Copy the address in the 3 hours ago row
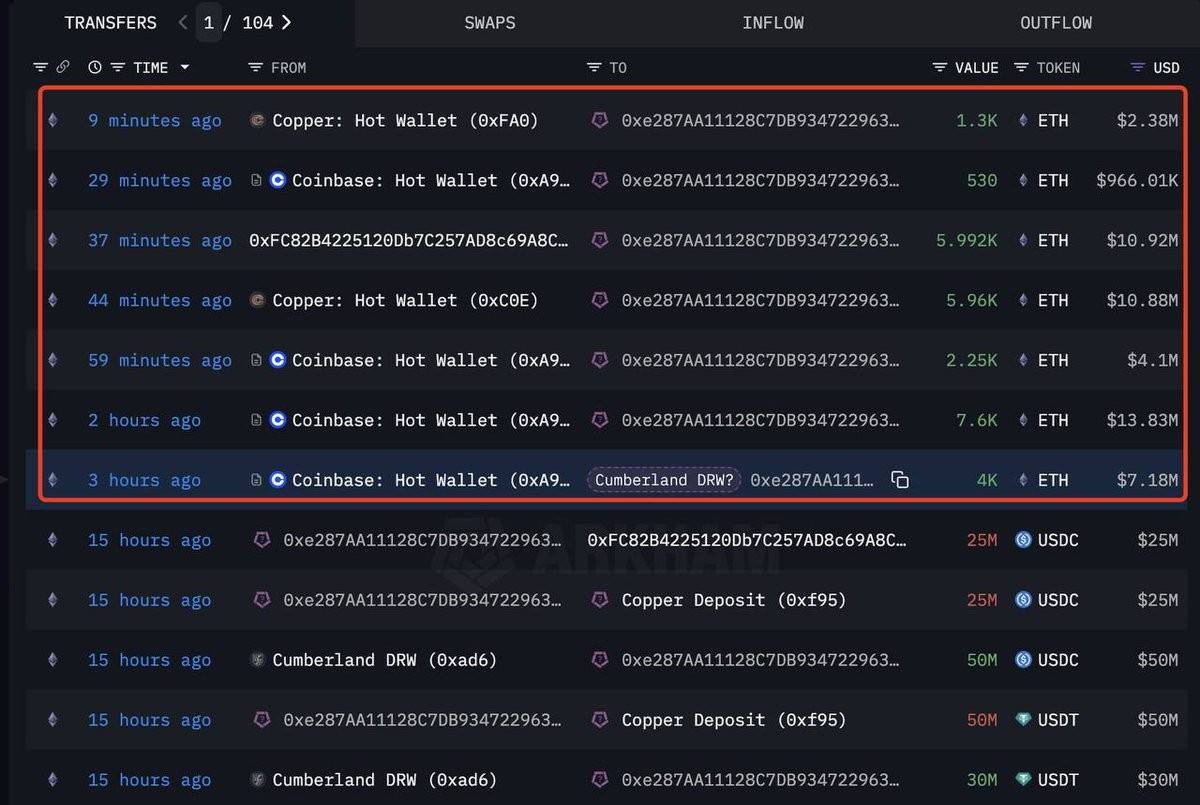The width and height of the screenshot is (1200, 805). pyautogui.click(x=900, y=480)
